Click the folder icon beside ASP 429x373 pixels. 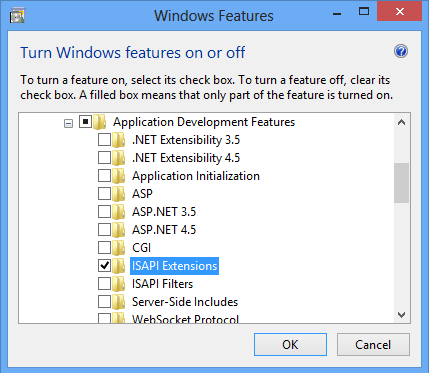click(x=118, y=194)
